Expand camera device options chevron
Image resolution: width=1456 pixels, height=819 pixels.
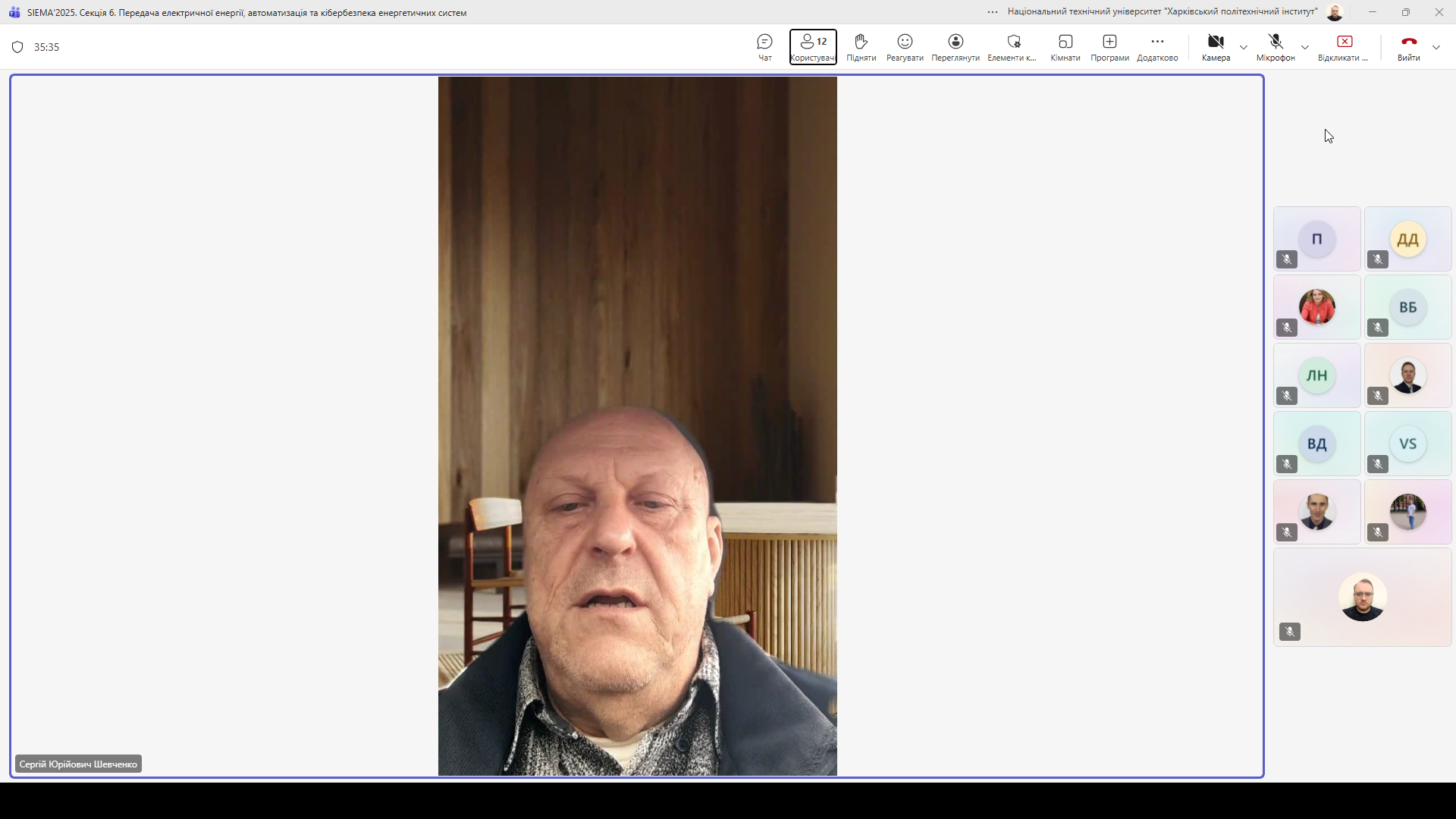tap(1244, 46)
